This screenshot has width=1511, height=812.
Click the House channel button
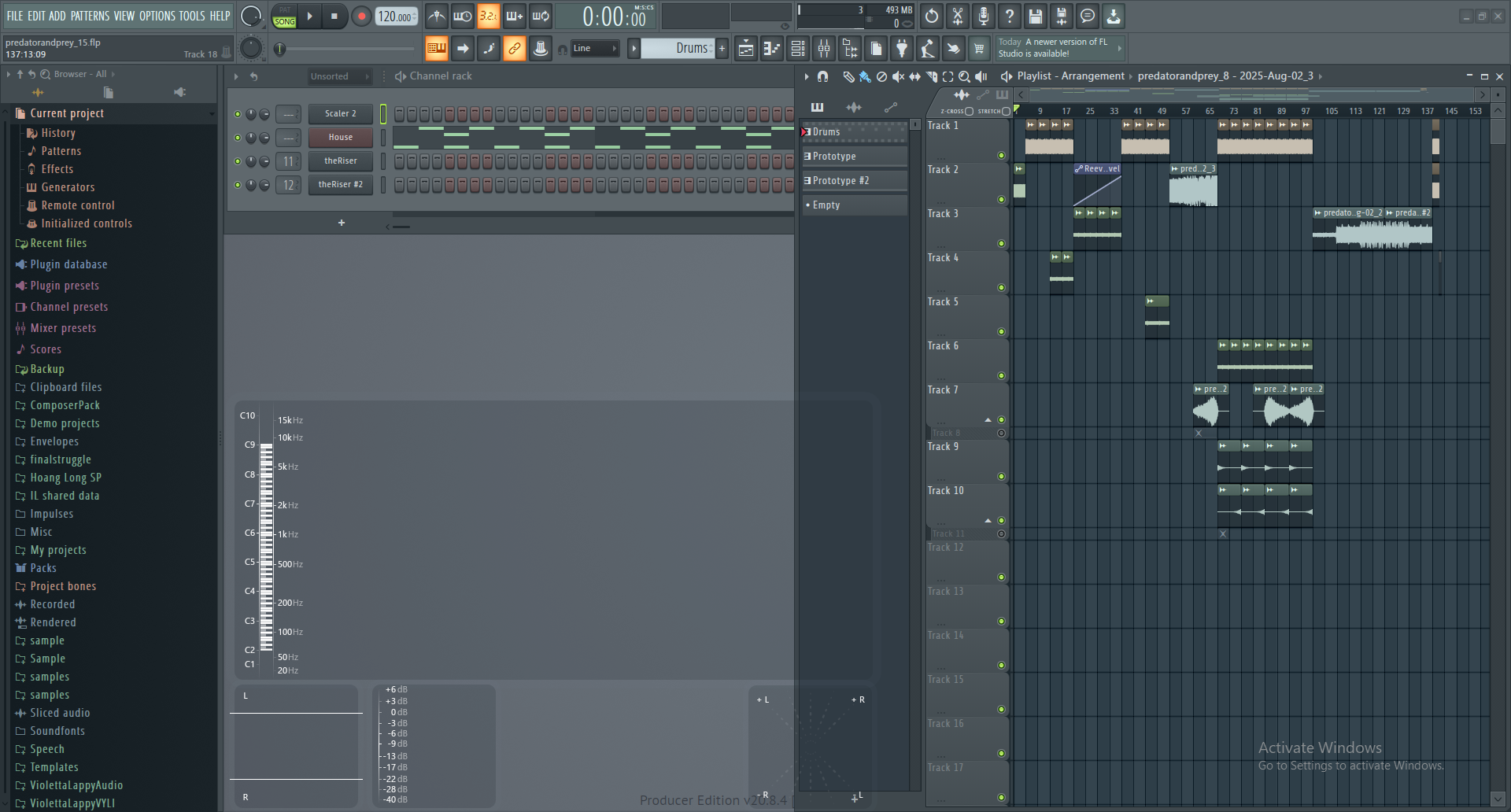point(340,138)
